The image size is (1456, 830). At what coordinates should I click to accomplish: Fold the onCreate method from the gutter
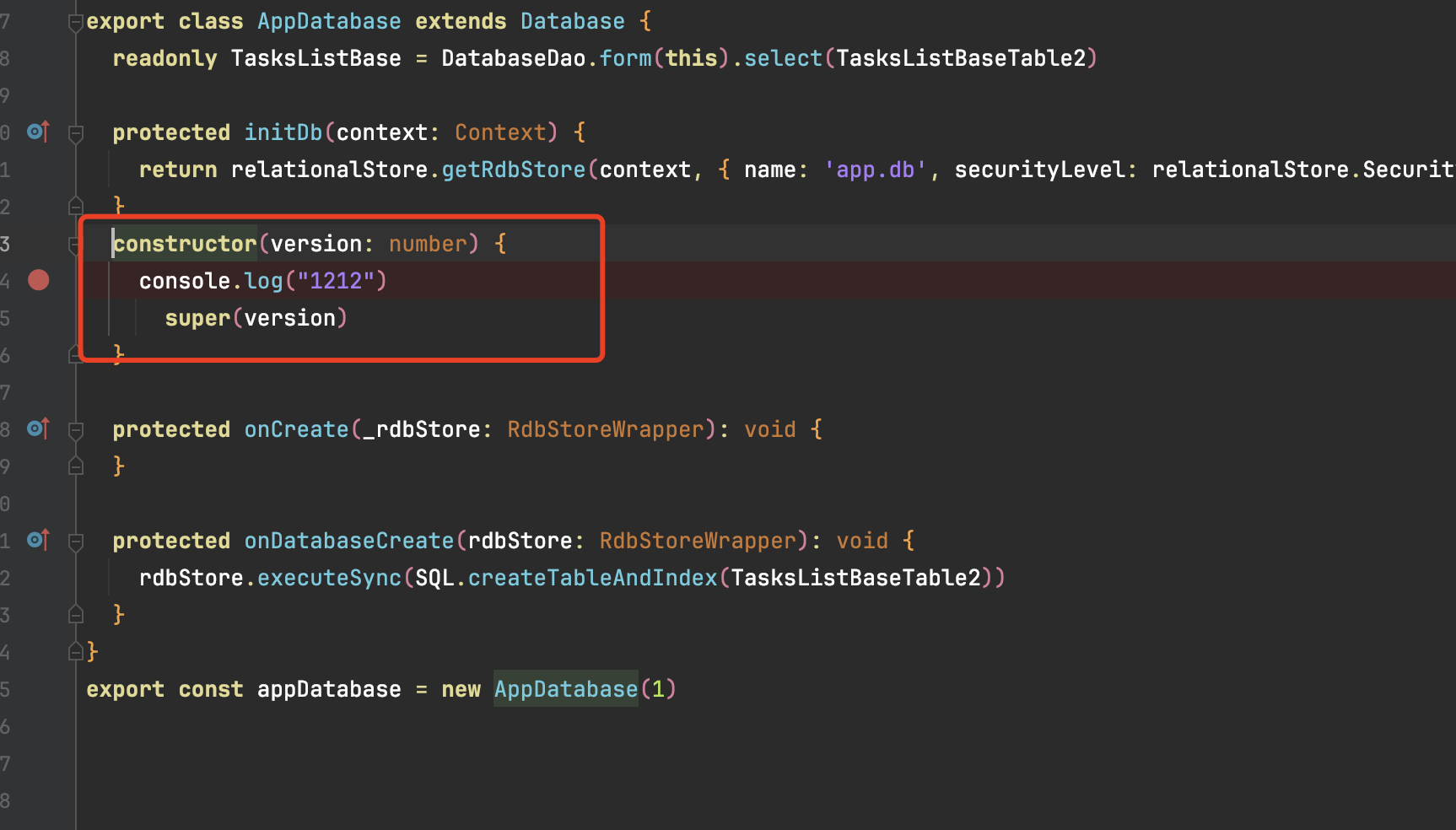pyautogui.click(x=76, y=430)
